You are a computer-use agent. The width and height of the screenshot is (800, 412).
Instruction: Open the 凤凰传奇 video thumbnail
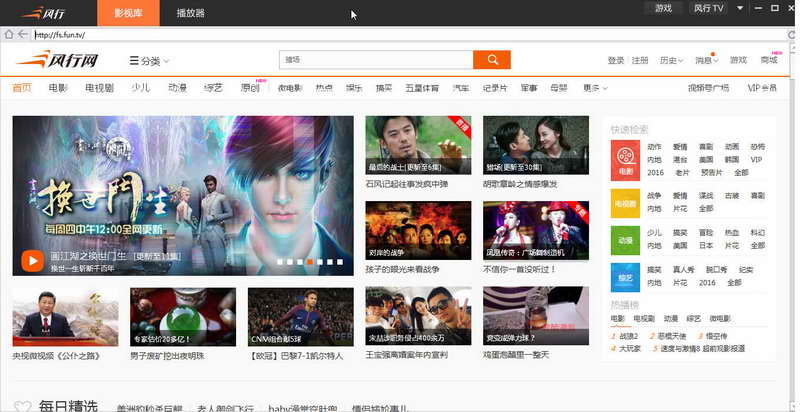[536, 230]
